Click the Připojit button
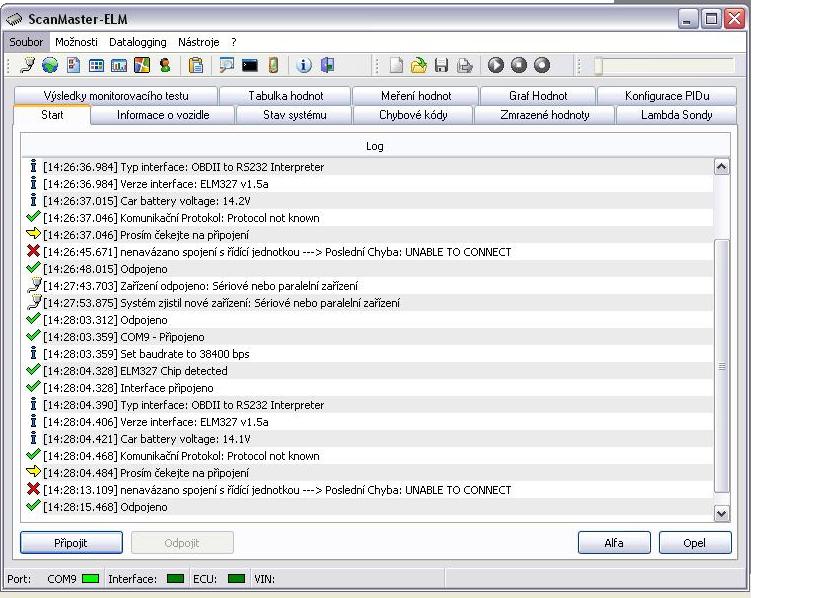Viewport: 820px width, 598px height. click(x=71, y=543)
